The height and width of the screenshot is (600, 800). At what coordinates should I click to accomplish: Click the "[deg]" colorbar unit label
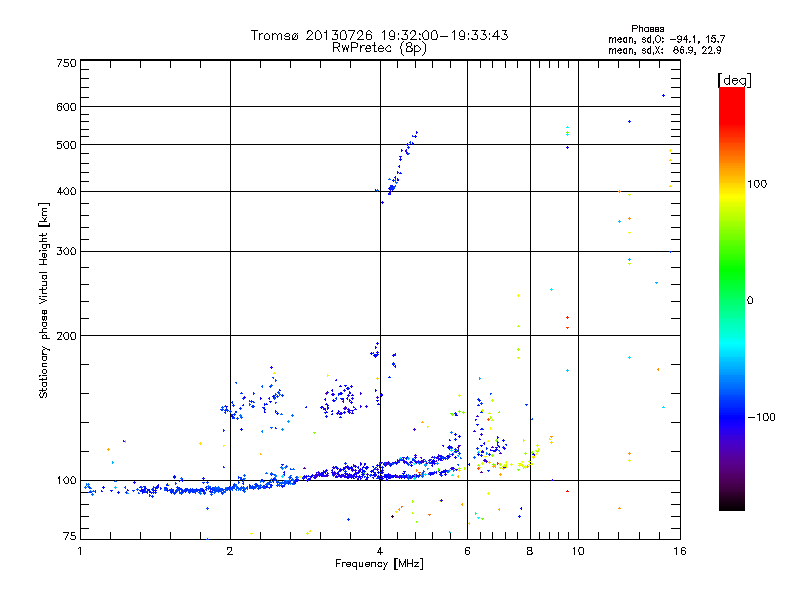[x=734, y=80]
